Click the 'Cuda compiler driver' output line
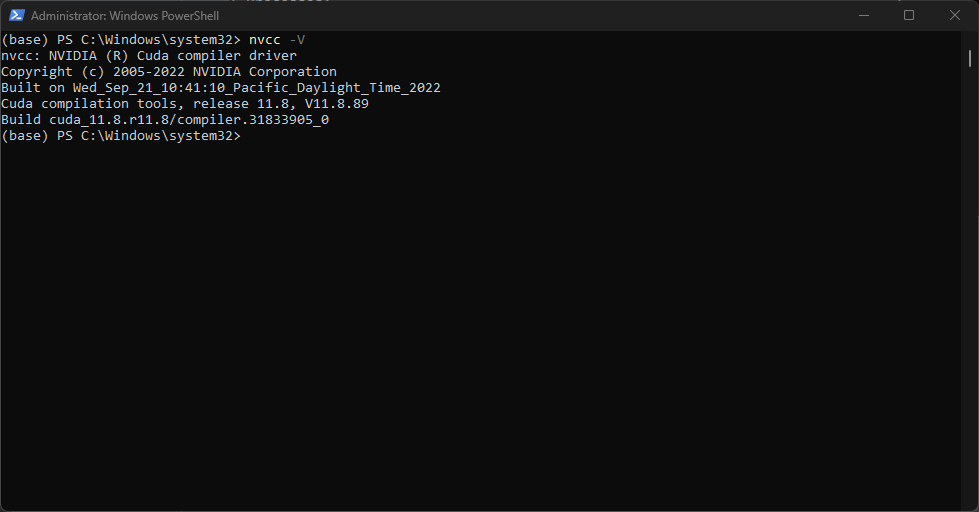 point(149,56)
